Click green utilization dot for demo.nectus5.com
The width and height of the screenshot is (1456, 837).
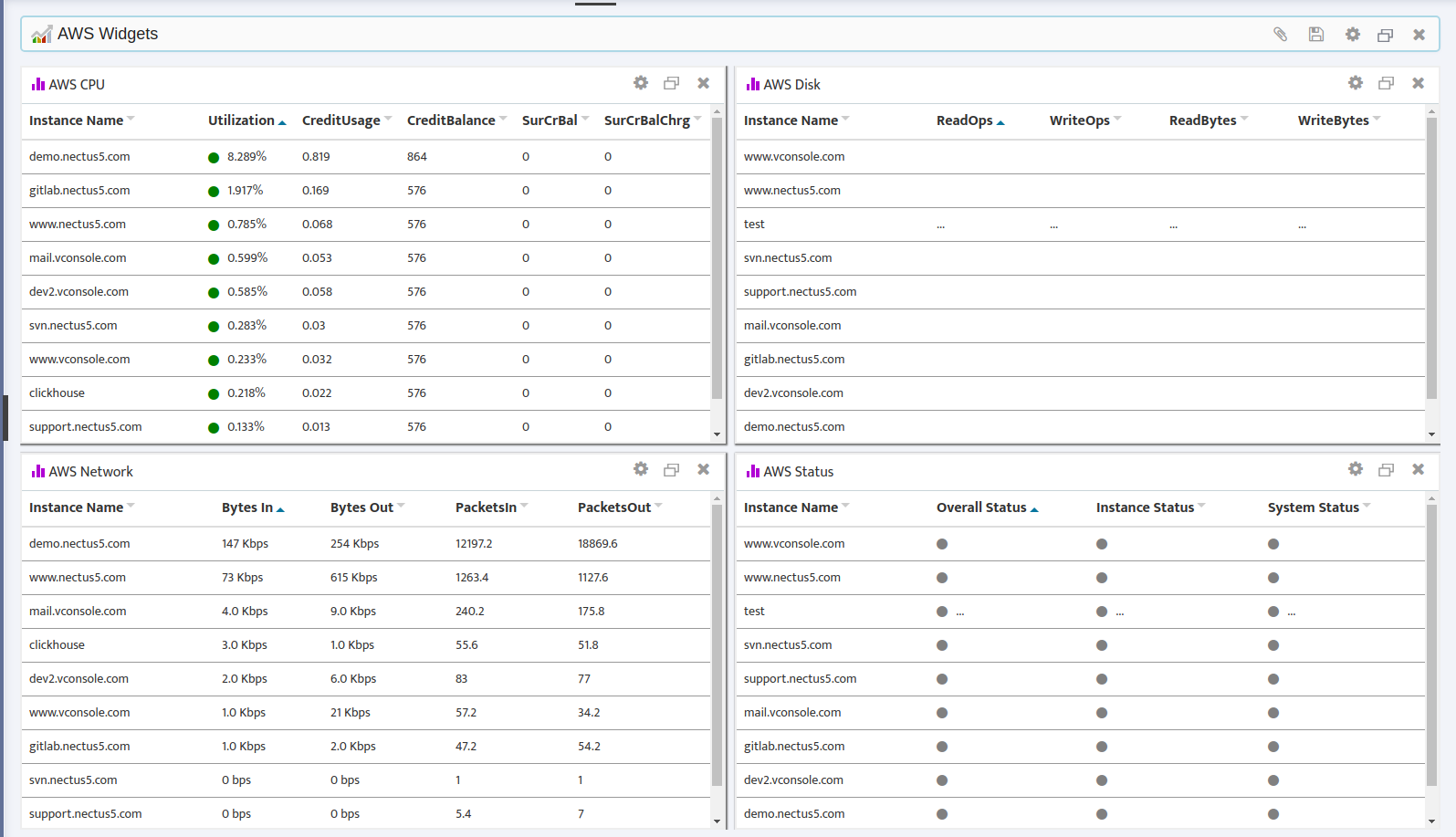[214, 158]
